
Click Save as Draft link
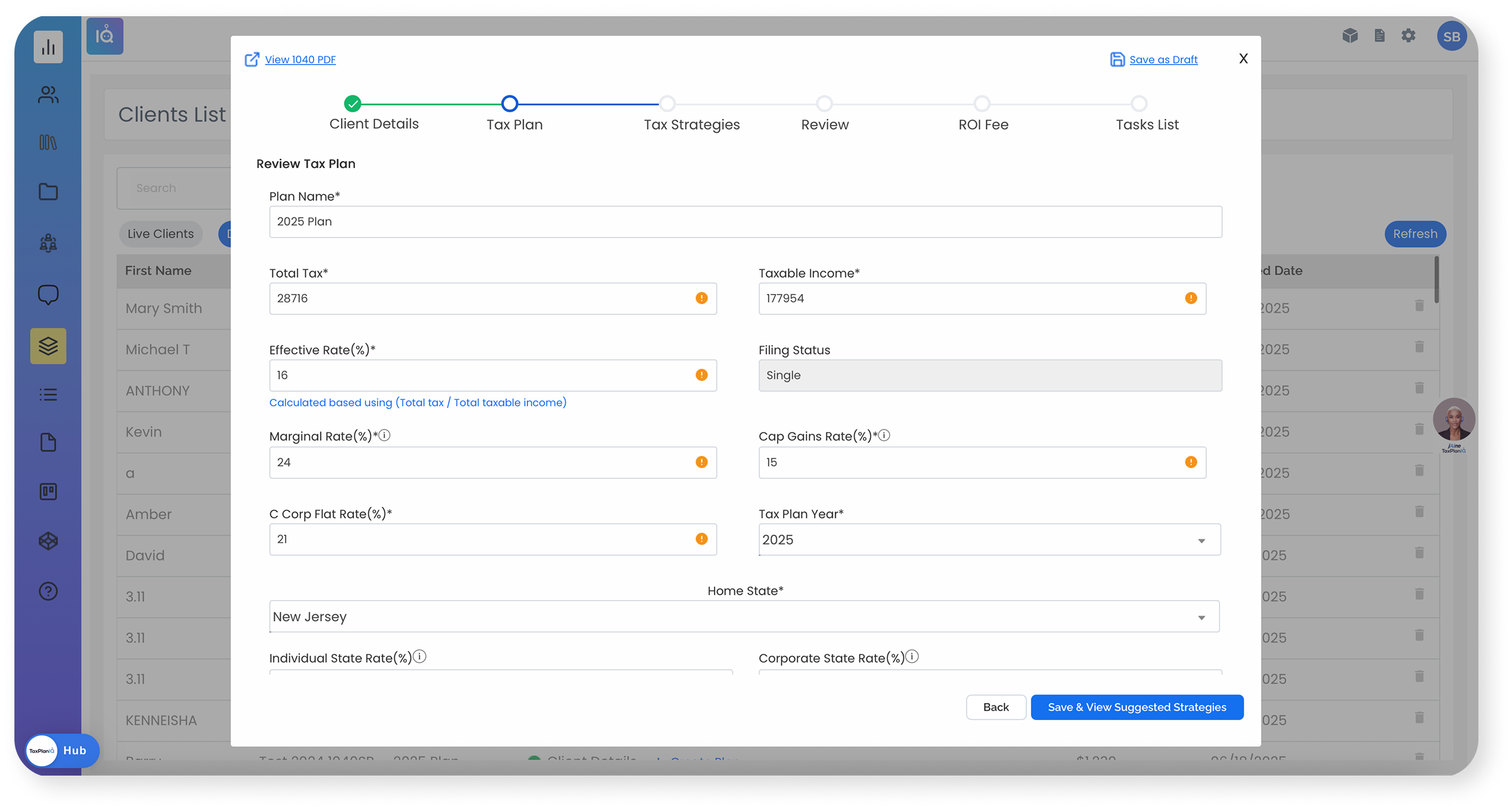coord(1163,59)
